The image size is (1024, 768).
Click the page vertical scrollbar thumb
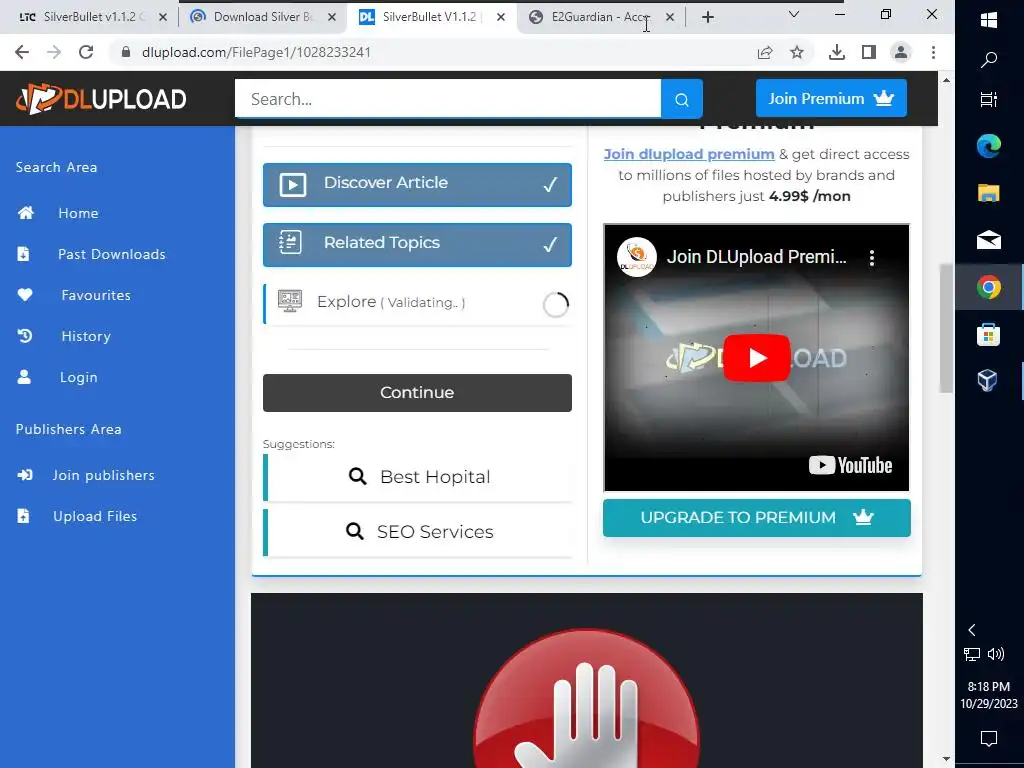tap(946, 328)
